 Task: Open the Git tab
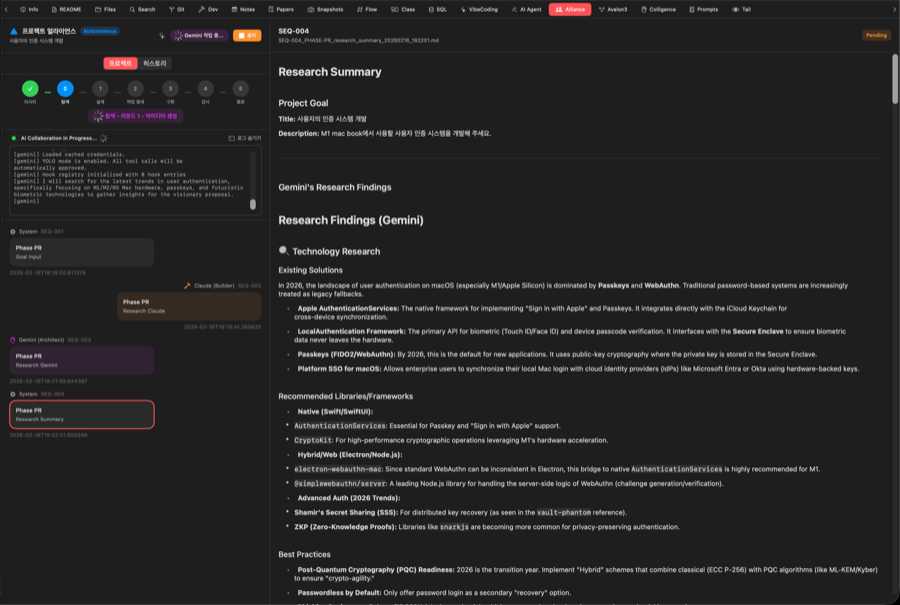click(175, 9)
